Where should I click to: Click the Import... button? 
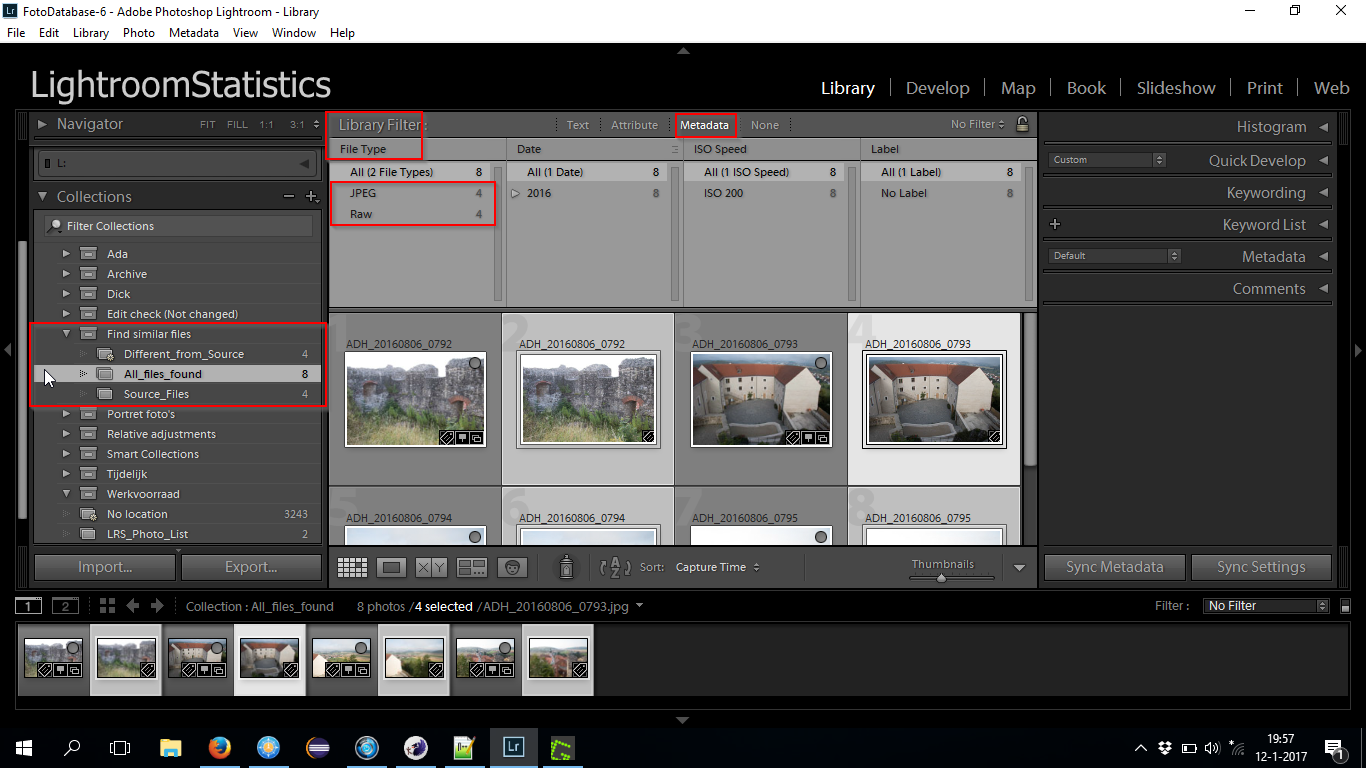click(105, 567)
